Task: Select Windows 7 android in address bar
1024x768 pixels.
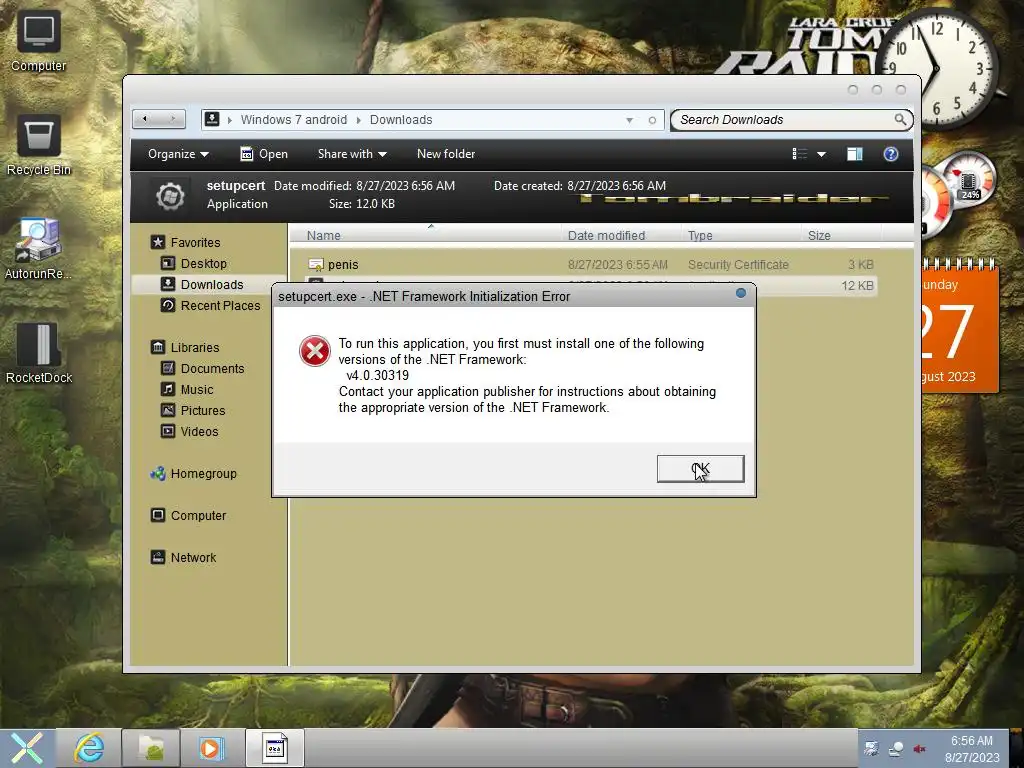Action: pyautogui.click(x=294, y=120)
